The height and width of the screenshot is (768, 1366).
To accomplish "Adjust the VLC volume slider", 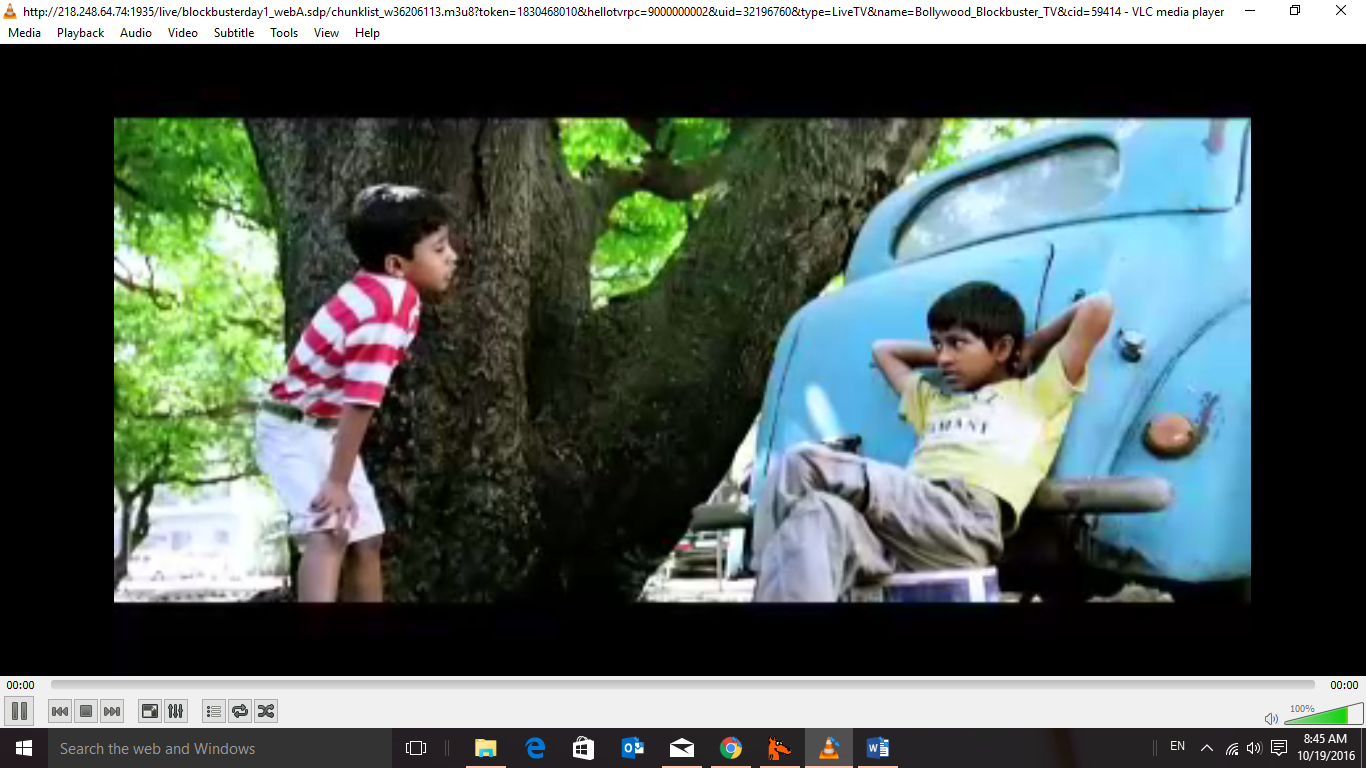I will (1324, 713).
